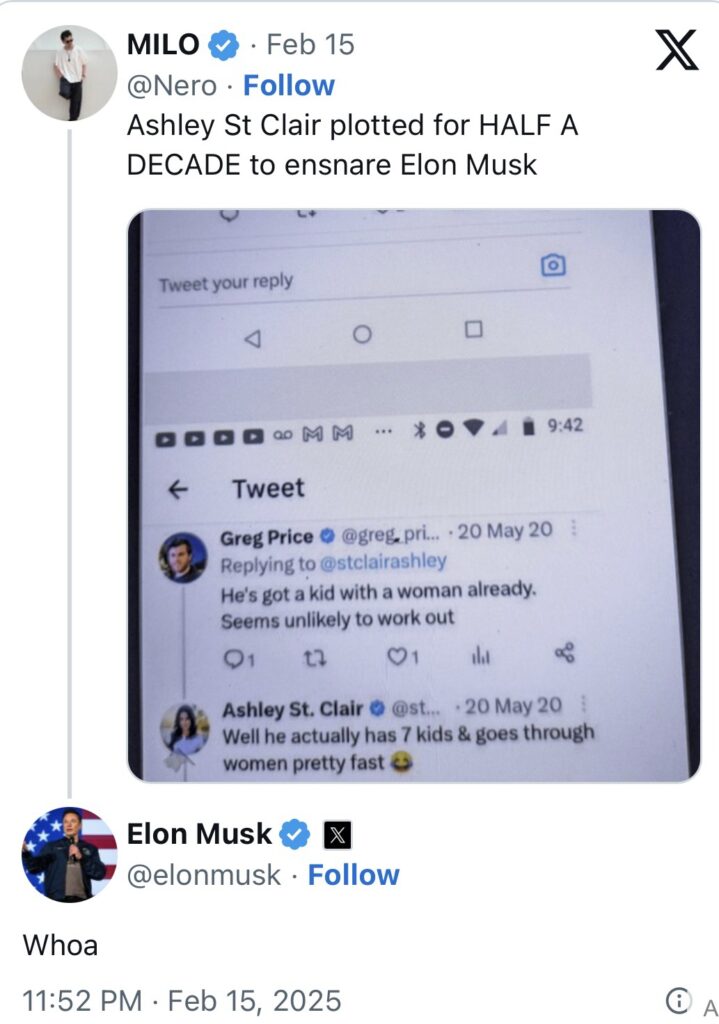Click the X logo in top right
Screen dimensions: 719x1024
677,47
